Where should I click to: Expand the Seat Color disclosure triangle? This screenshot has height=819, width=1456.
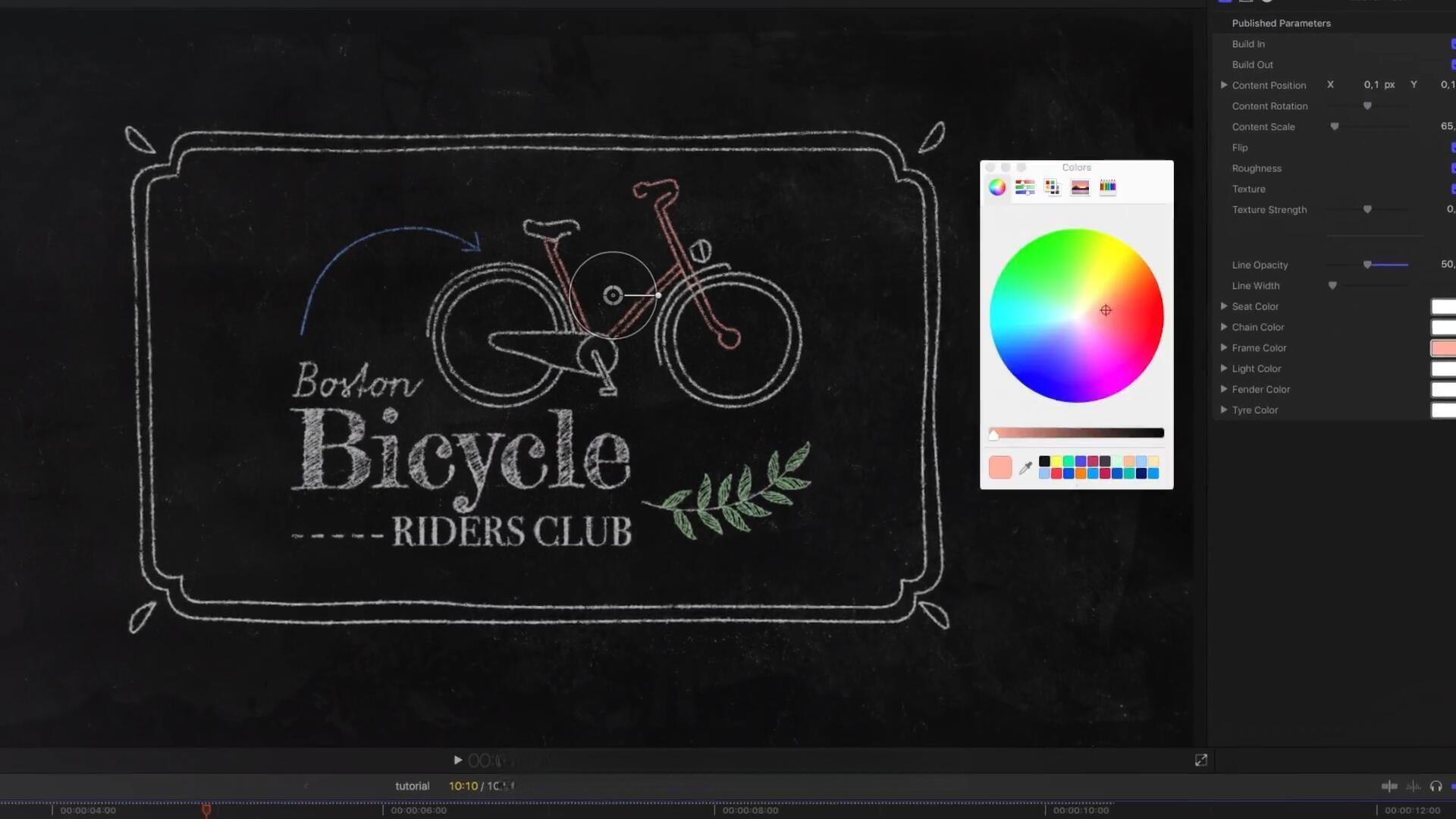coord(1223,306)
